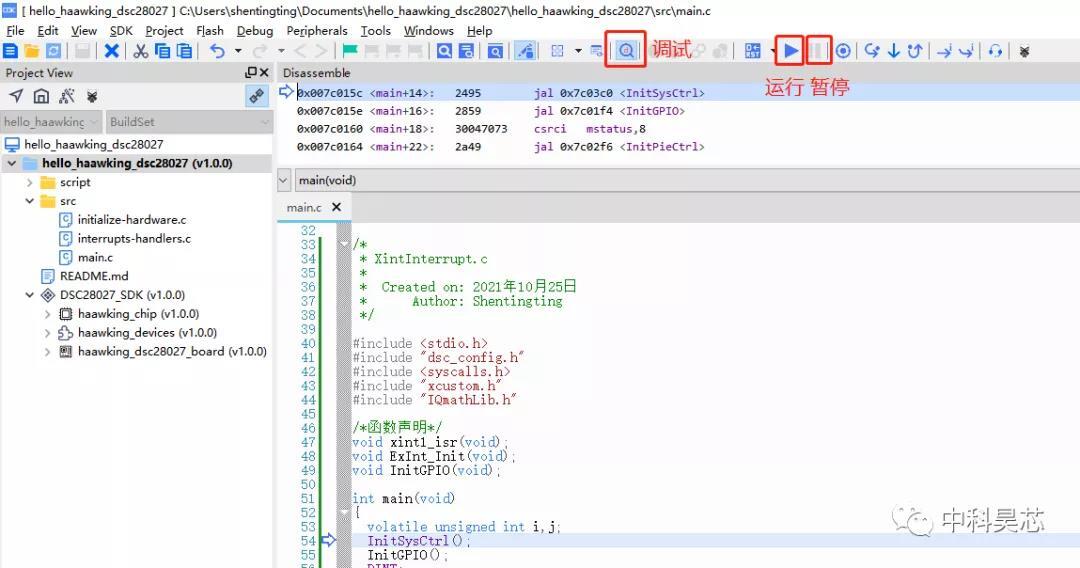Pause execution with the pause button
The width and height of the screenshot is (1080, 568).
[x=817, y=50]
